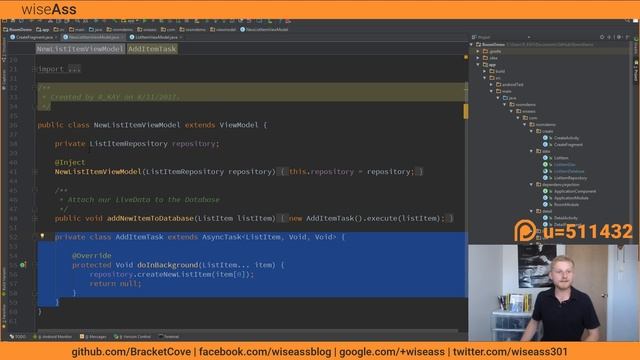This screenshot has width=640, height=360.
Task: Expand the idea folder in project tree
Action: point(478,58)
